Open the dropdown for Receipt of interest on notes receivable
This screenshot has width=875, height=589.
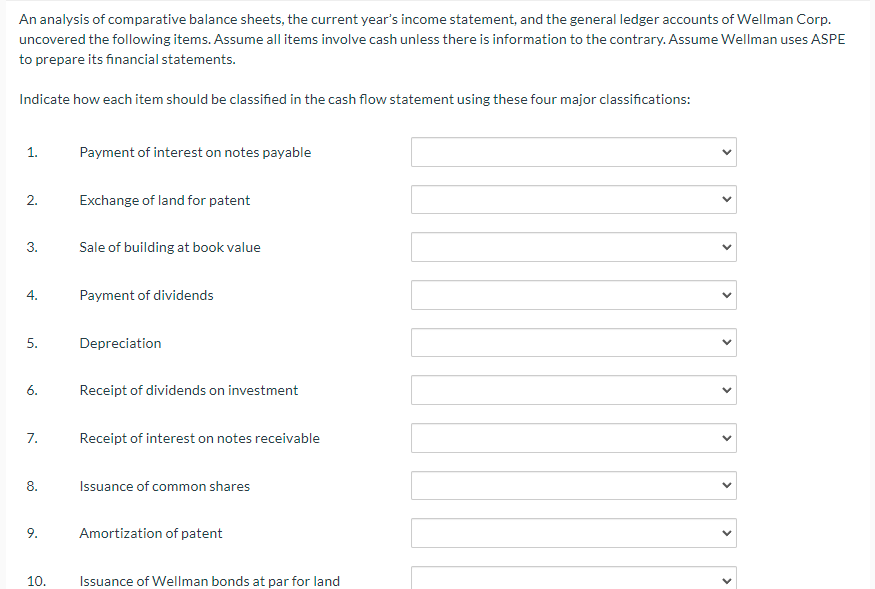point(573,438)
